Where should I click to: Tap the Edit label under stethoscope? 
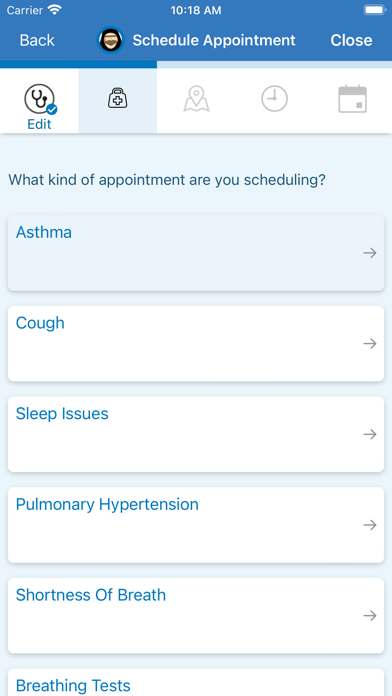pos(40,124)
